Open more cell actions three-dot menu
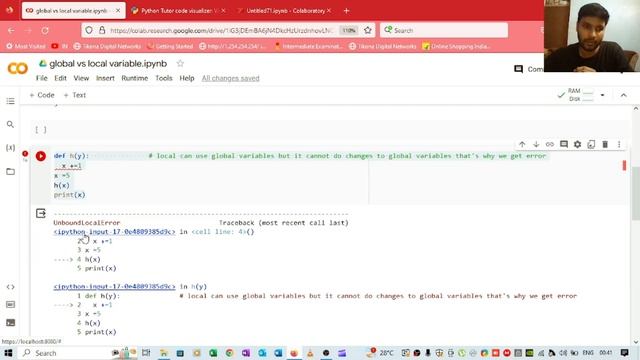 click(x=619, y=144)
